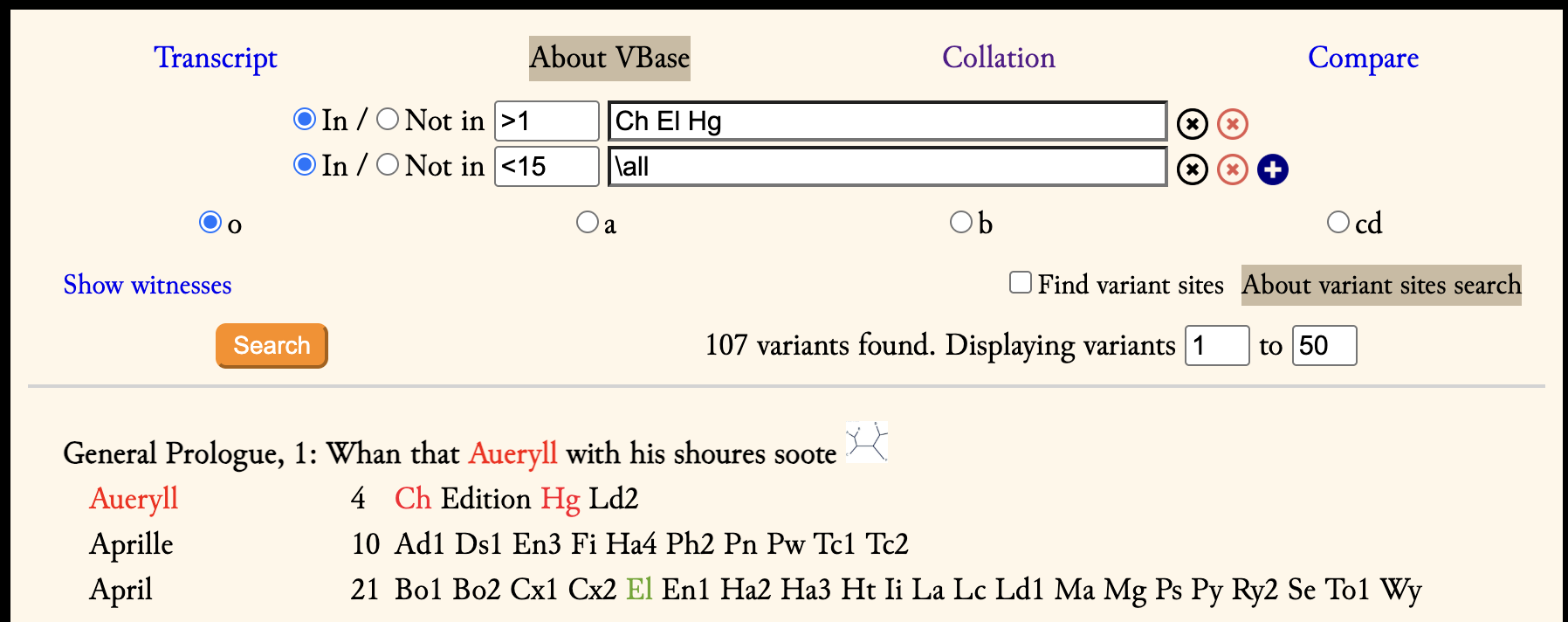The image size is (1568, 622).
Task: Click black clear icon on first search row
Action: click(1192, 124)
